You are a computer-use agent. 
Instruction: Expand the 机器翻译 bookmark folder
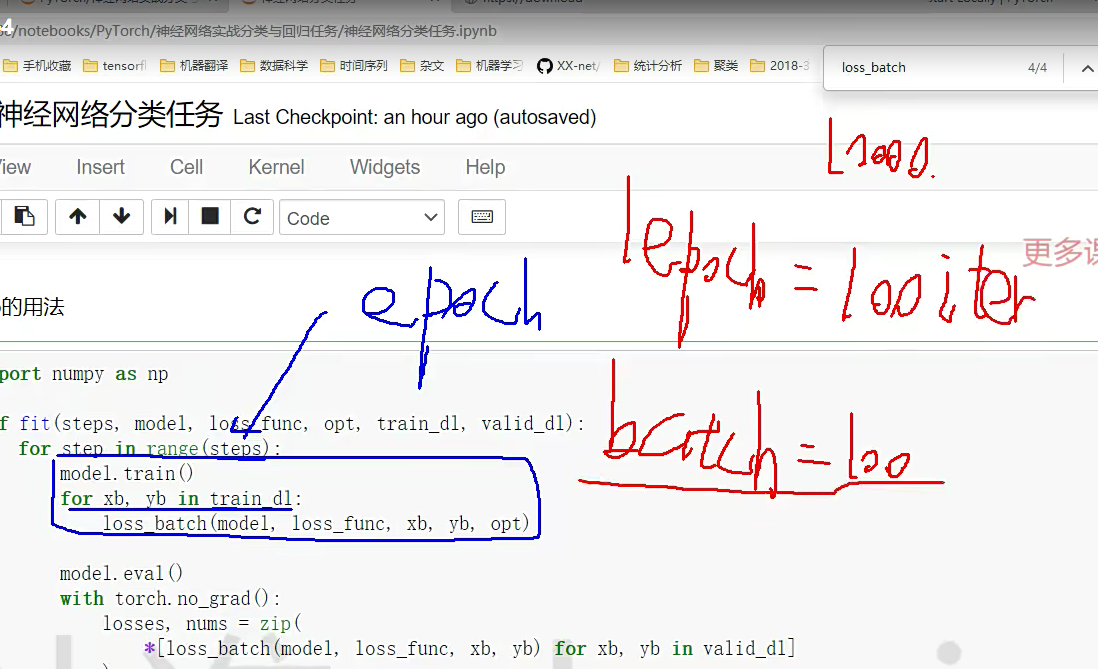click(x=194, y=66)
